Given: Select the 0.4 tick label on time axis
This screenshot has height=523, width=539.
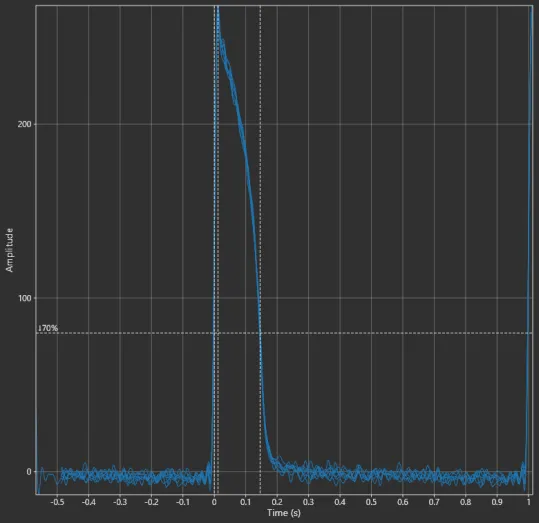Looking at the screenshot, I should (340, 502).
